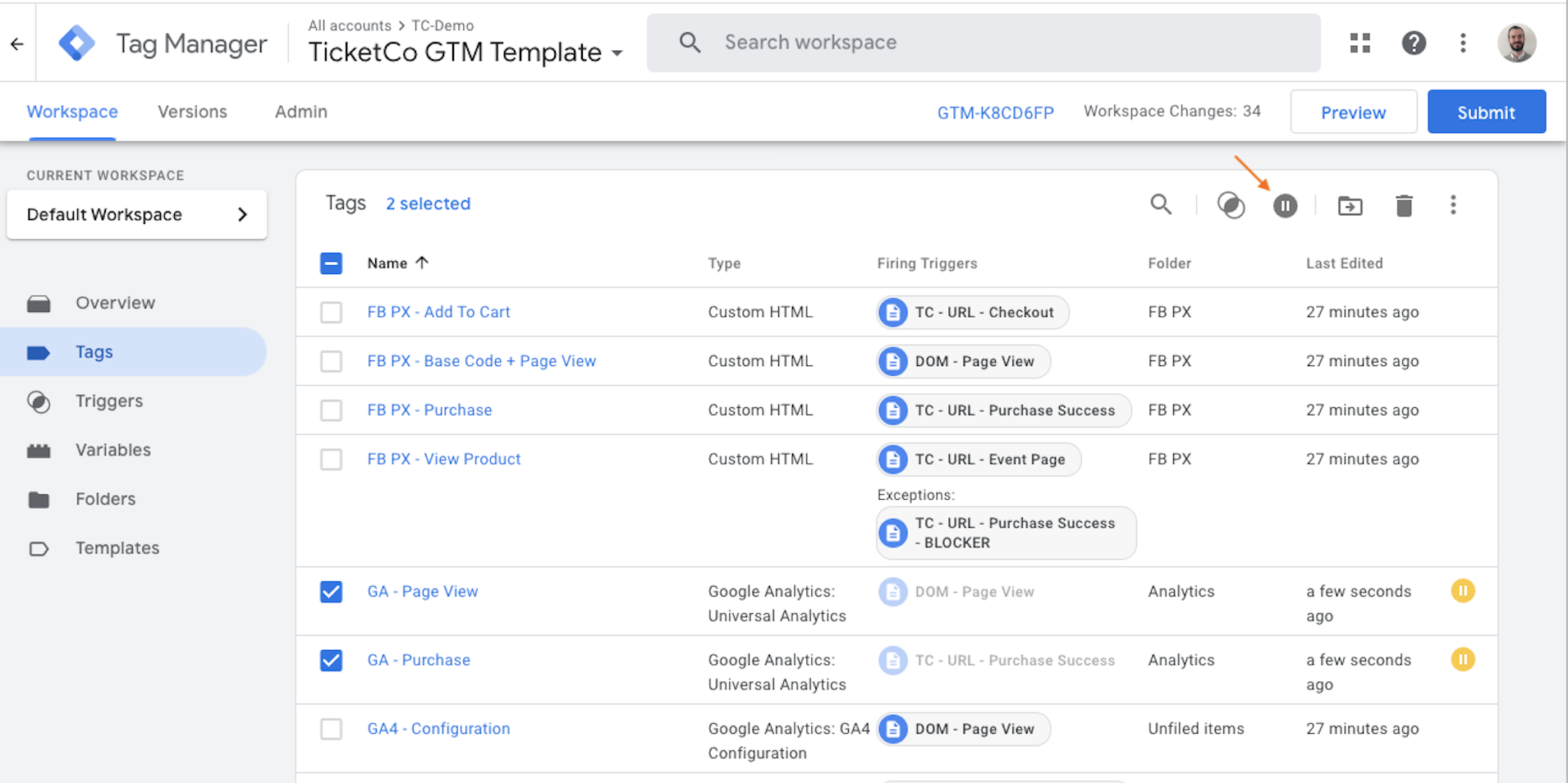
Task: Uncheck the GA - Page View checkbox
Action: (x=331, y=592)
